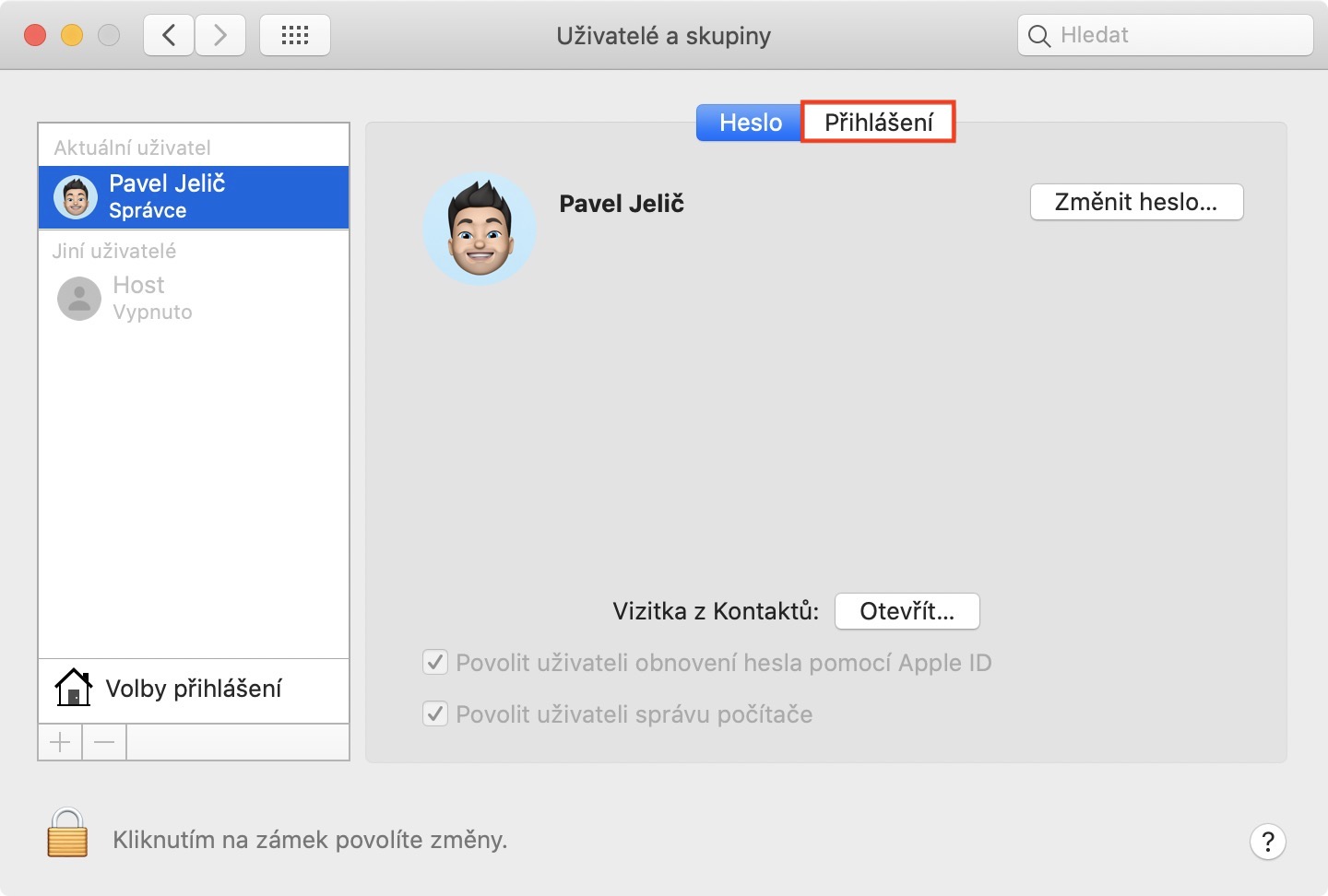Viewport: 1328px width, 896px height.
Task: Toggle Povolit uživateli správu počítače checkbox
Action: tap(435, 714)
